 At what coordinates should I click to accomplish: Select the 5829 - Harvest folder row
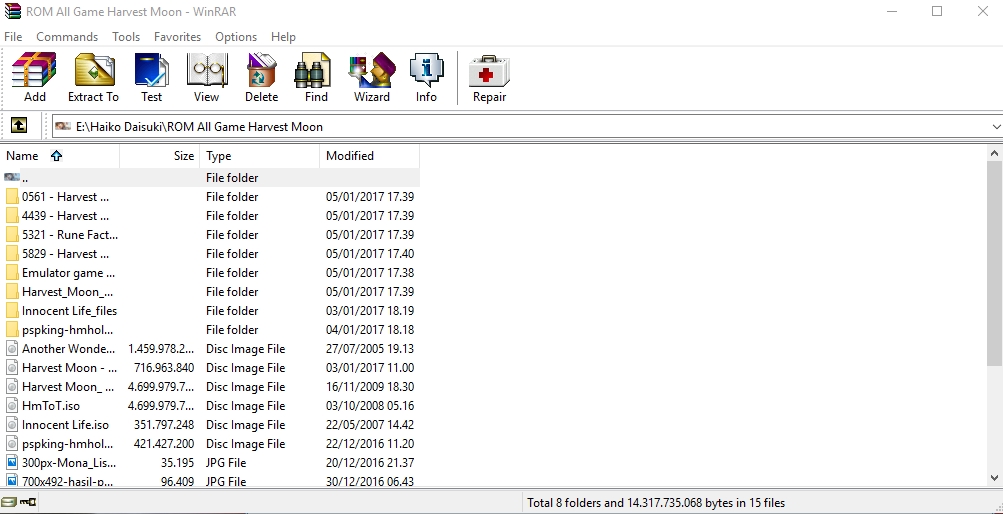point(211,254)
